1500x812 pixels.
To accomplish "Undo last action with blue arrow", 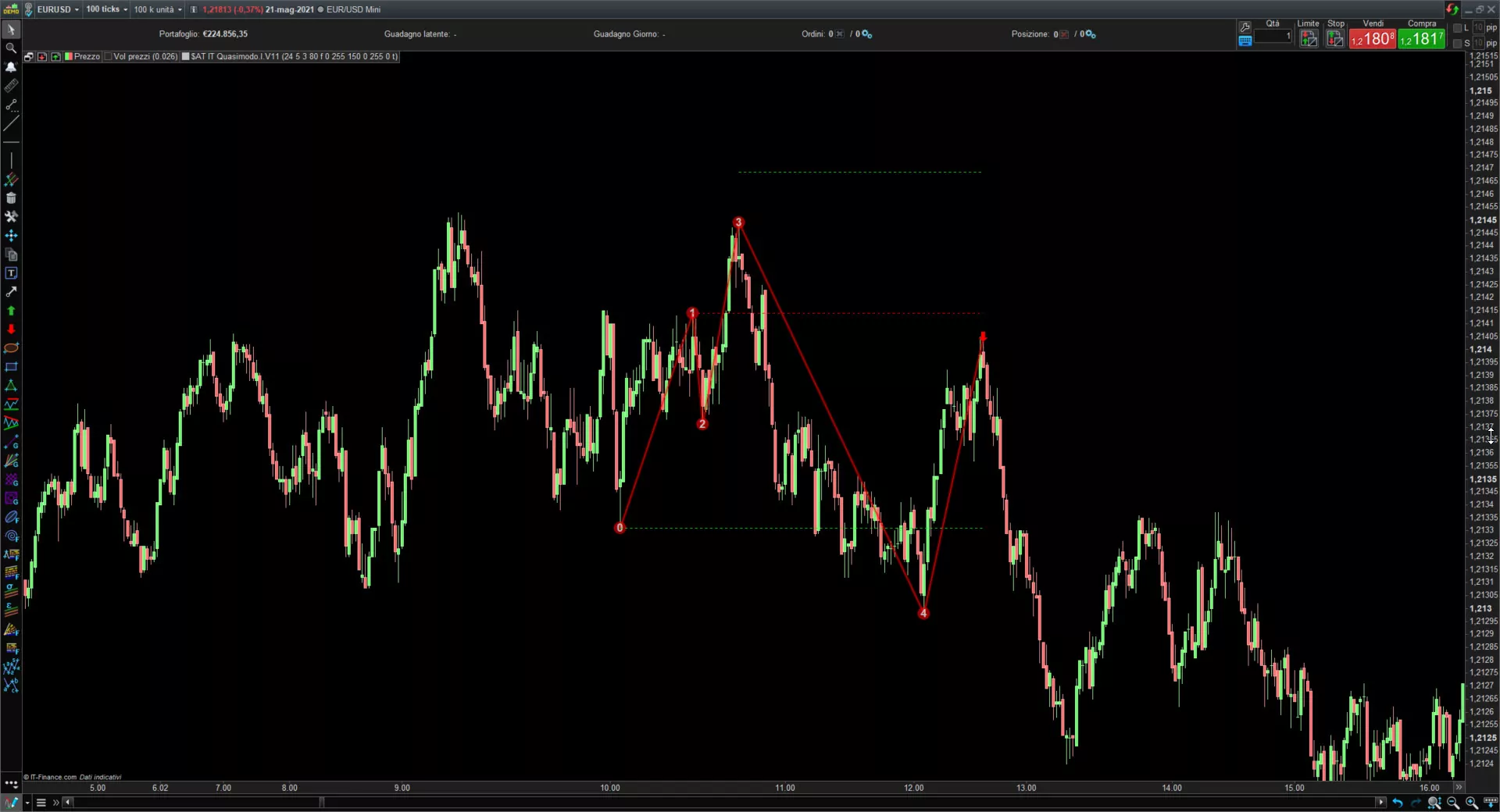I will [x=1397, y=803].
